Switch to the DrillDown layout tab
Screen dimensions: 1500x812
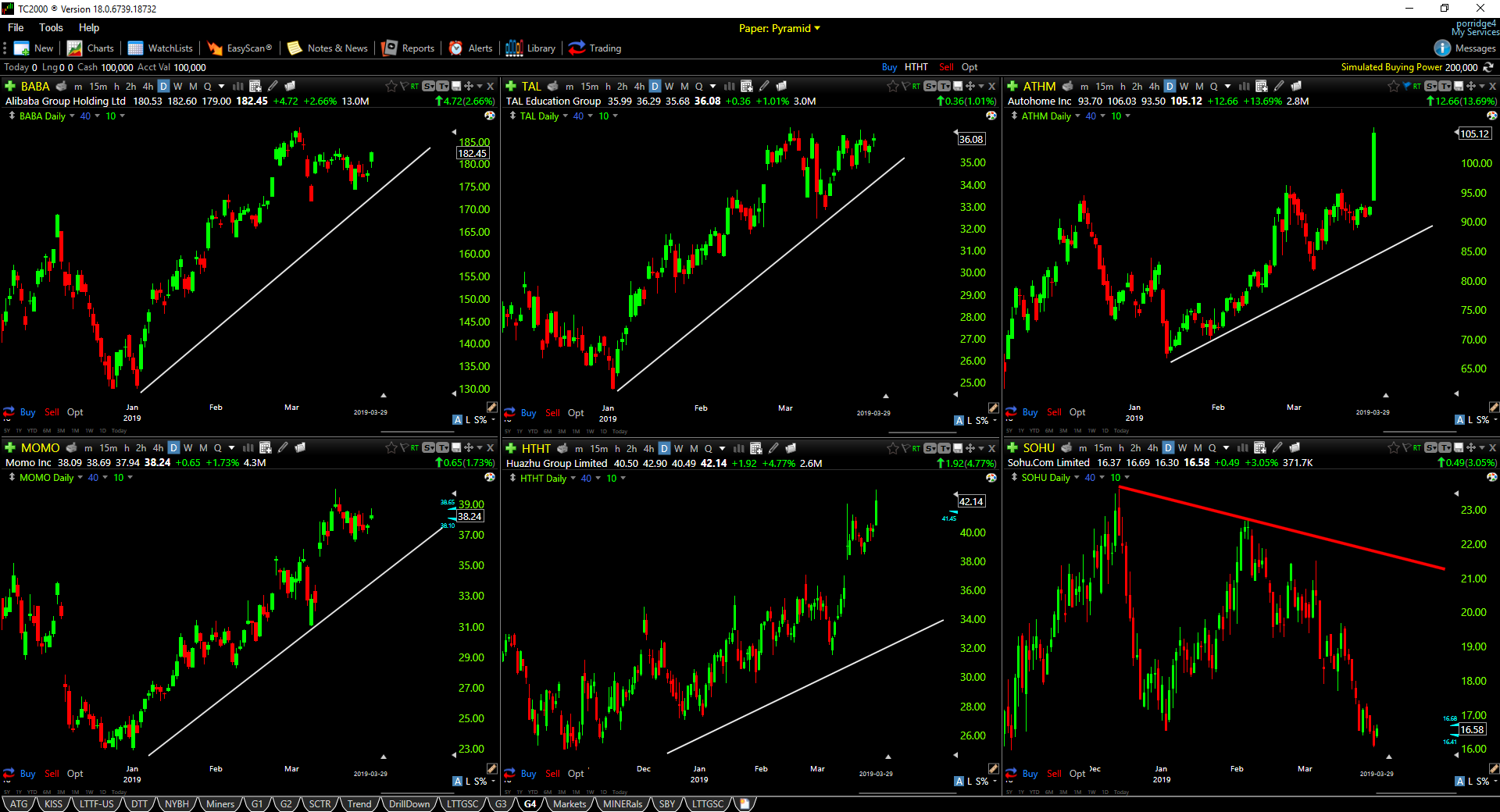[x=409, y=803]
